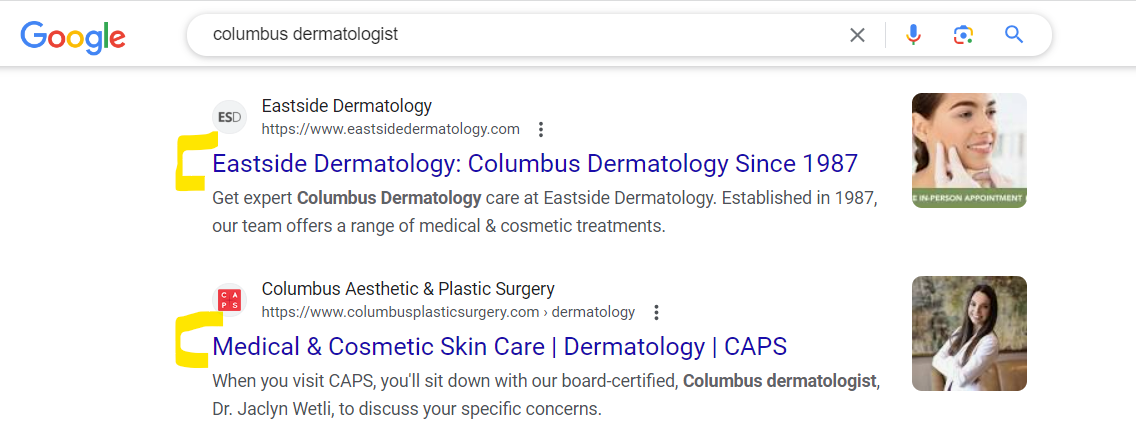The width and height of the screenshot is (1136, 443).
Task: Open the three-dot menu beside columbusplasticsurgery.com
Action: tap(656, 312)
